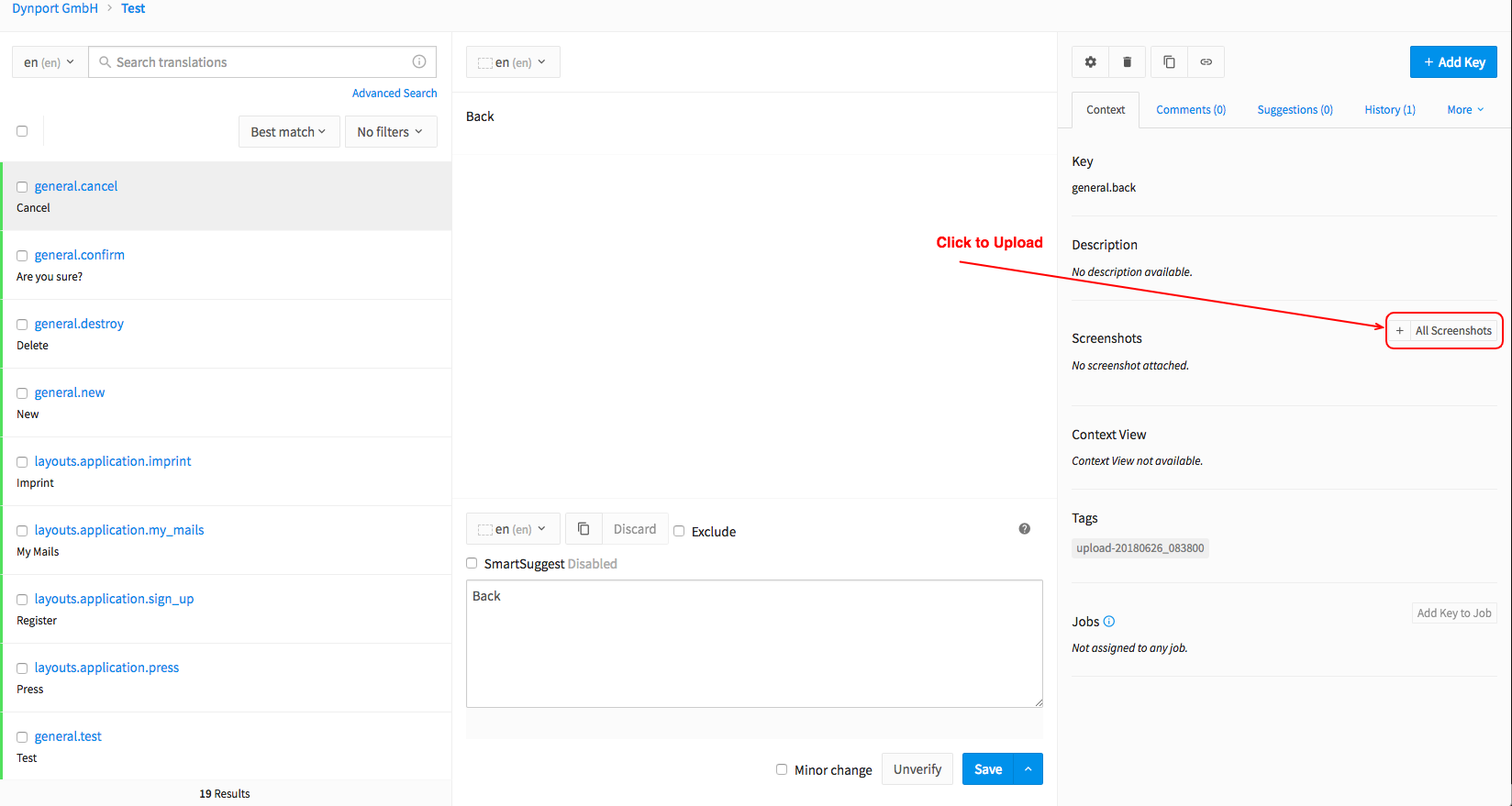The width and height of the screenshot is (1512, 806).
Task: Click Add Key button
Action: tap(1453, 62)
